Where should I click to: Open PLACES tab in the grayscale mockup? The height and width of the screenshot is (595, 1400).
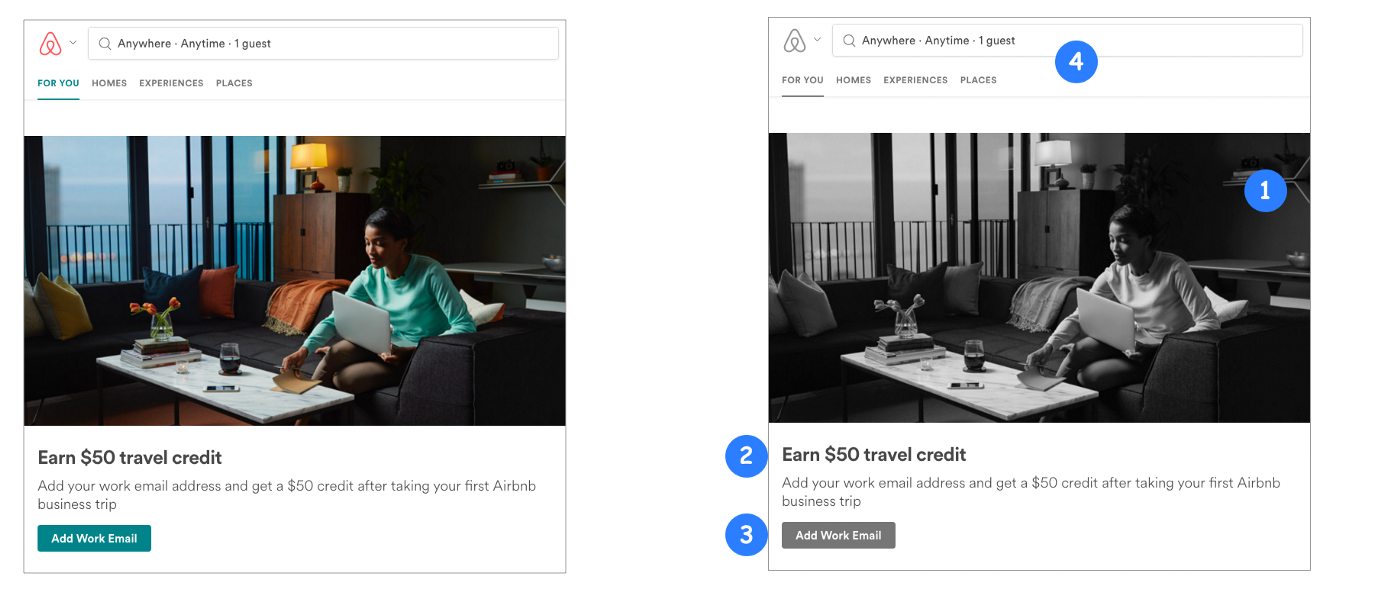point(978,80)
